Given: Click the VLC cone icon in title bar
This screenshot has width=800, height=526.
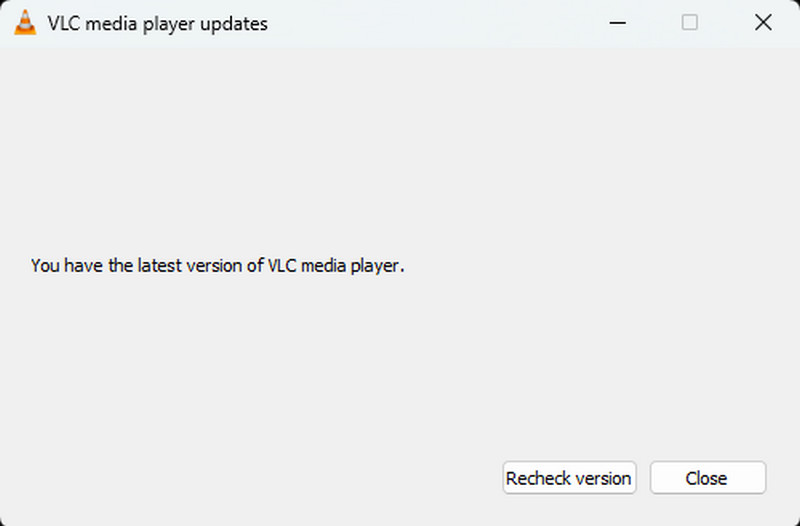Looking at the screenshot, I should click(25, 23).
